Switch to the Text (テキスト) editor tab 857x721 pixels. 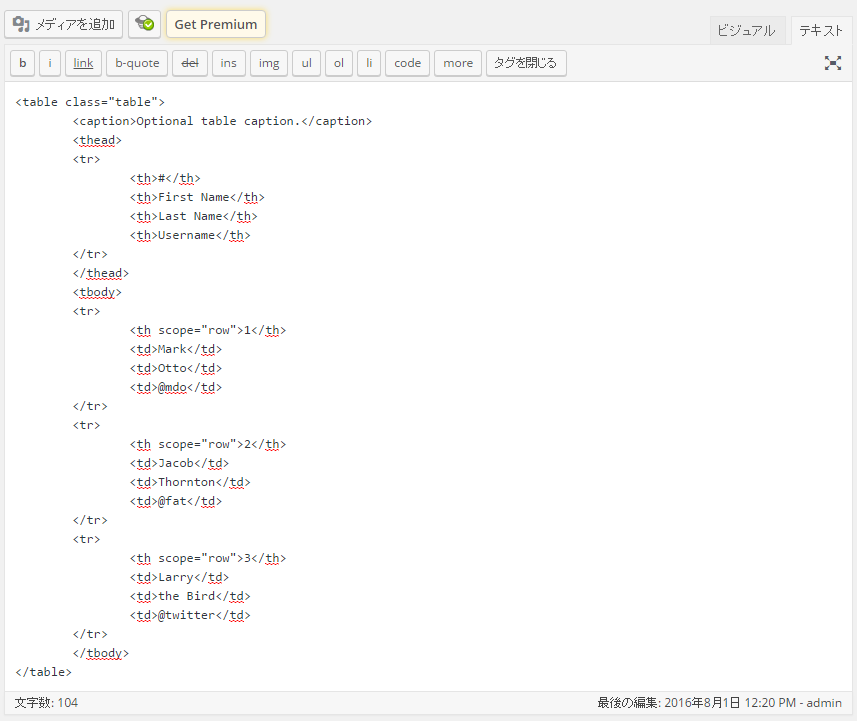pyautogui.click(x=820, y=31)
